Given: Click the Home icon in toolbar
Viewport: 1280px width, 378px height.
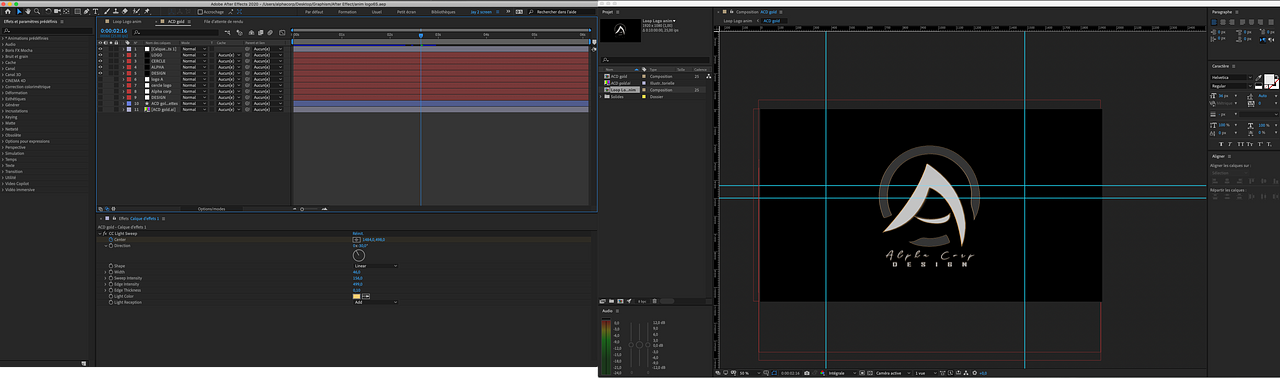Looking at the screenshot, I should [8, 12].
